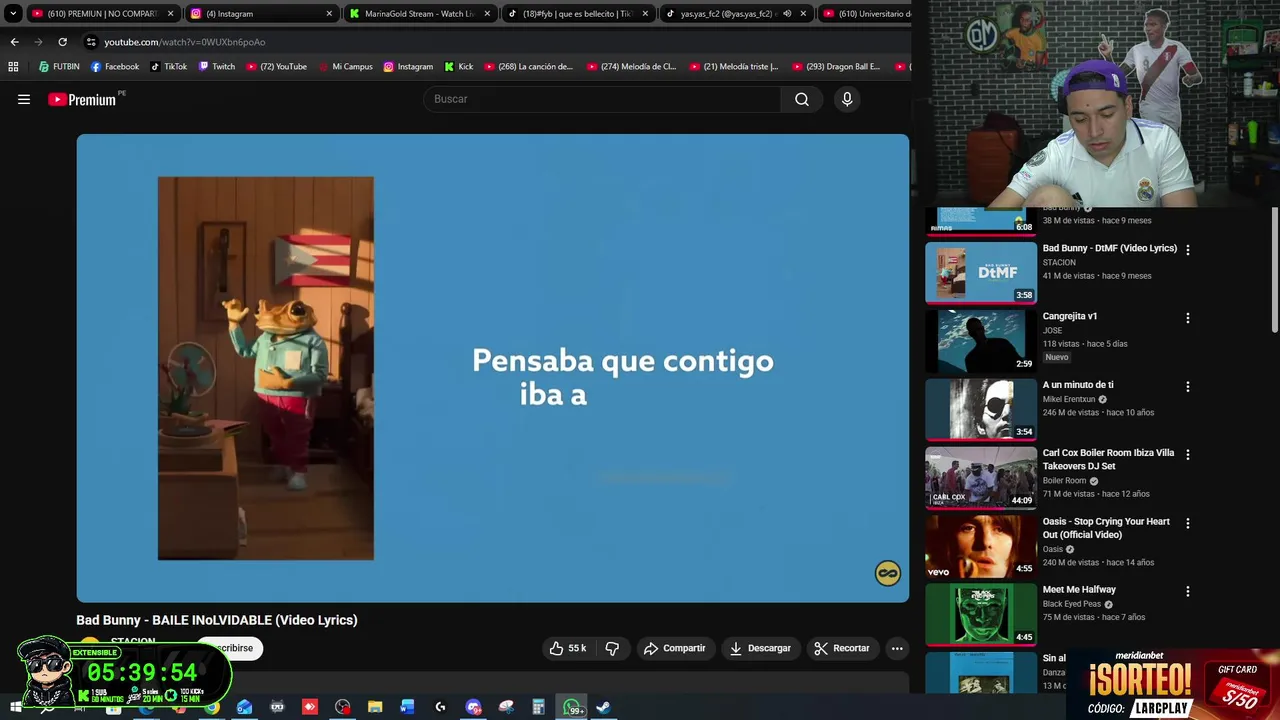Go back in browser history

(x=14, y=42)
